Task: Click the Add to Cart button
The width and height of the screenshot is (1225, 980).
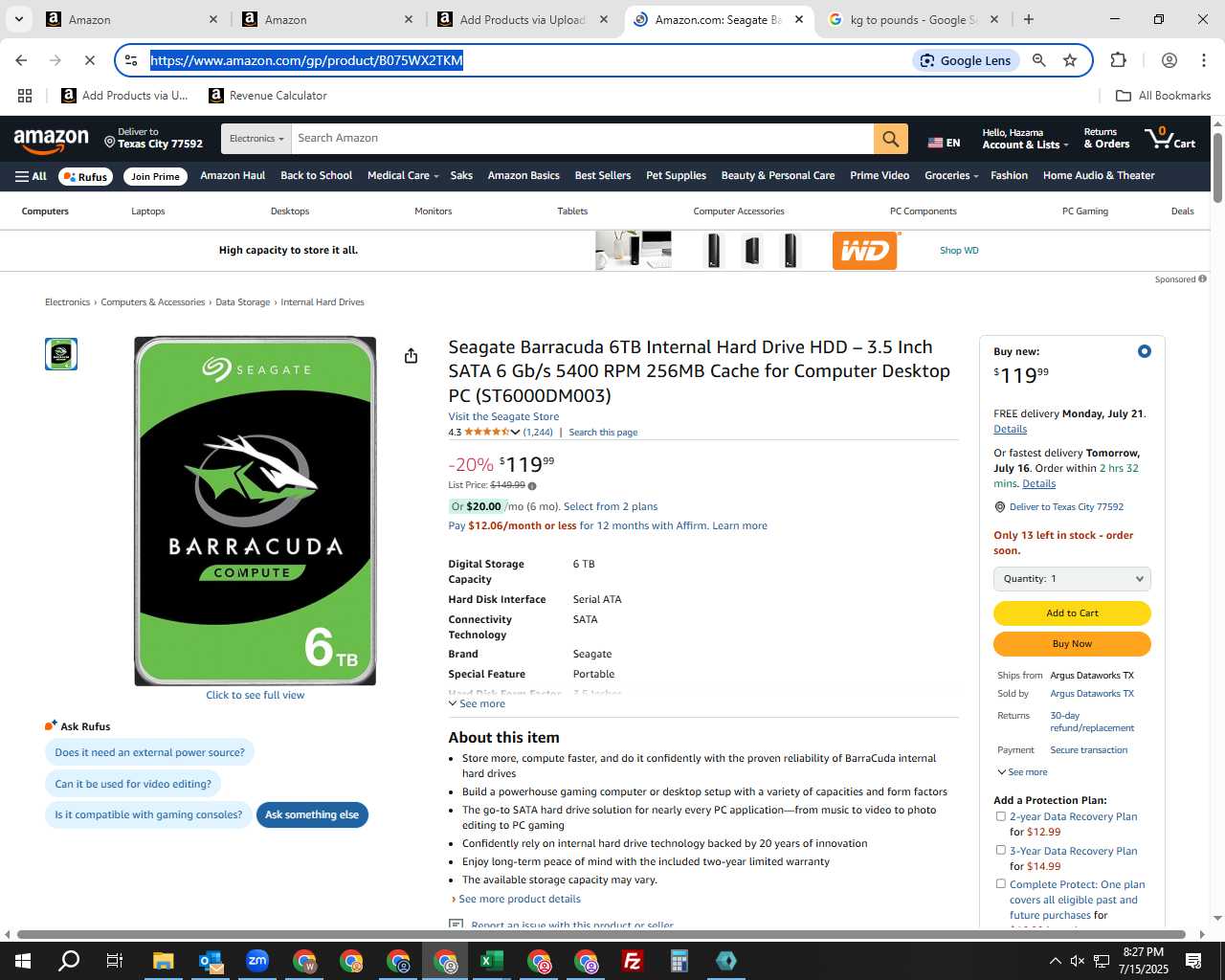Action: (x=1072, y=612)
